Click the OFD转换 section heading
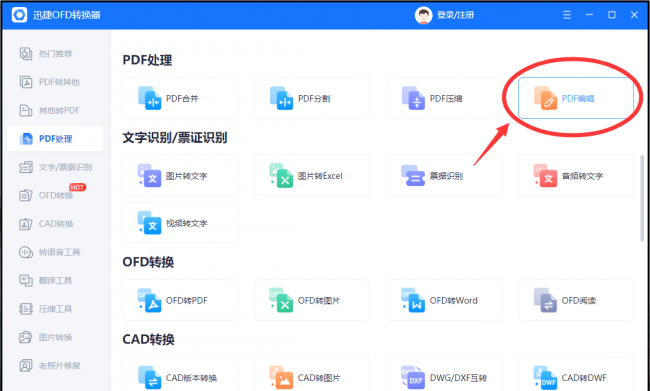The image size is (650, 391). (x=148, y=262)
